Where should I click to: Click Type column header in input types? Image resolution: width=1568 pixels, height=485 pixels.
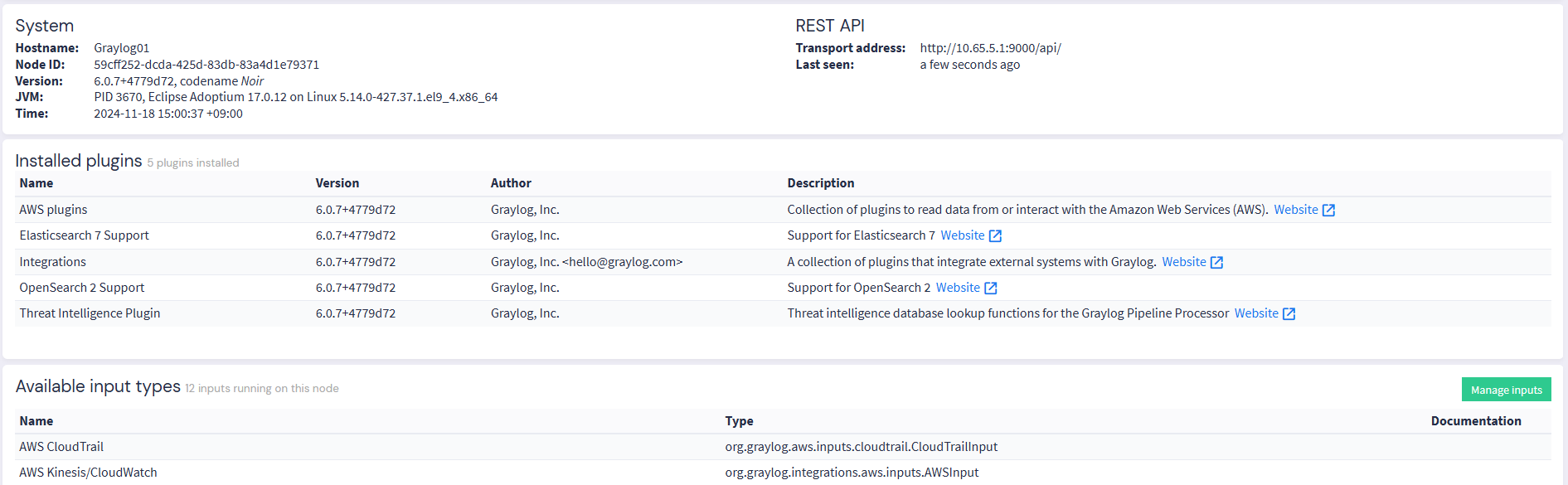click(x=739, y=421)
